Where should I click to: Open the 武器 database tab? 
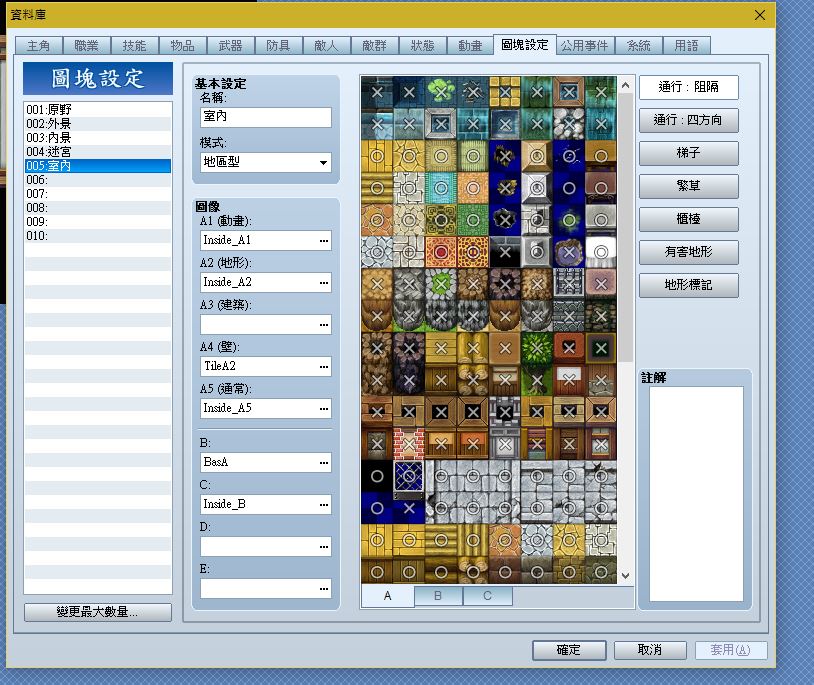[x=230, y=46]
